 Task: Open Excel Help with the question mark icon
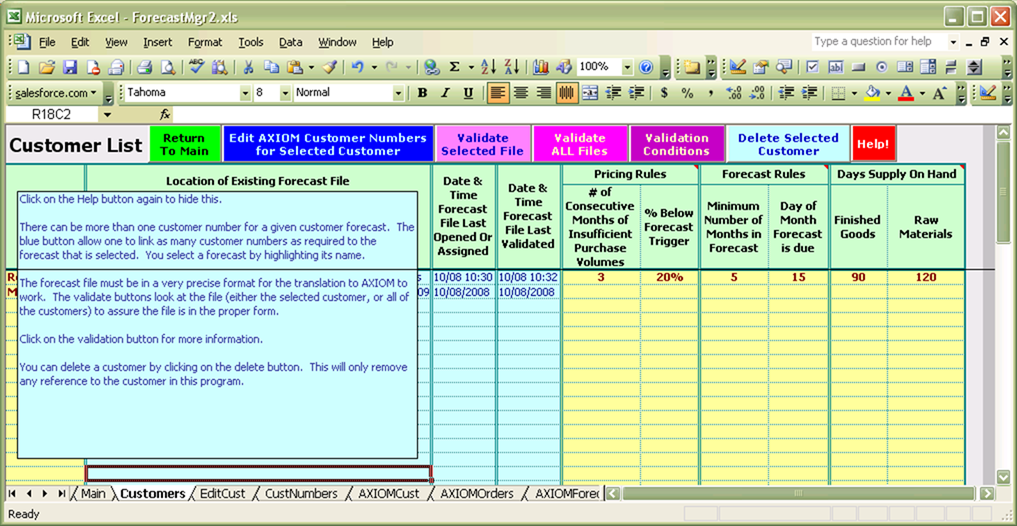[645, 67]
